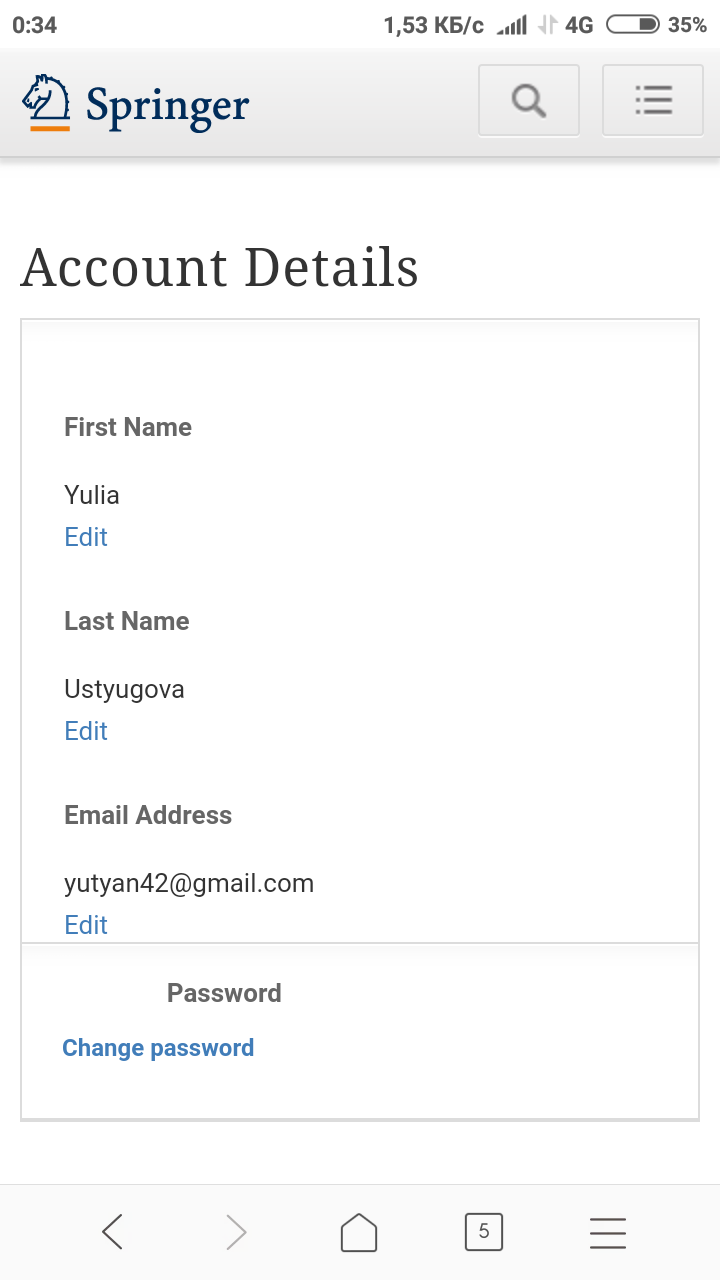Go back with browser back arrow
Viewport: 720px width, 1280px height.
113,1232
